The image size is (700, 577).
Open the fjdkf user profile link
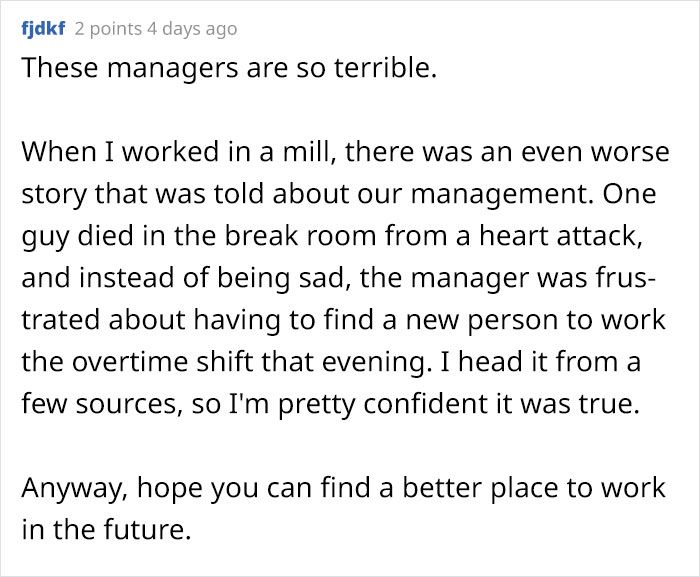click(43, 28)
